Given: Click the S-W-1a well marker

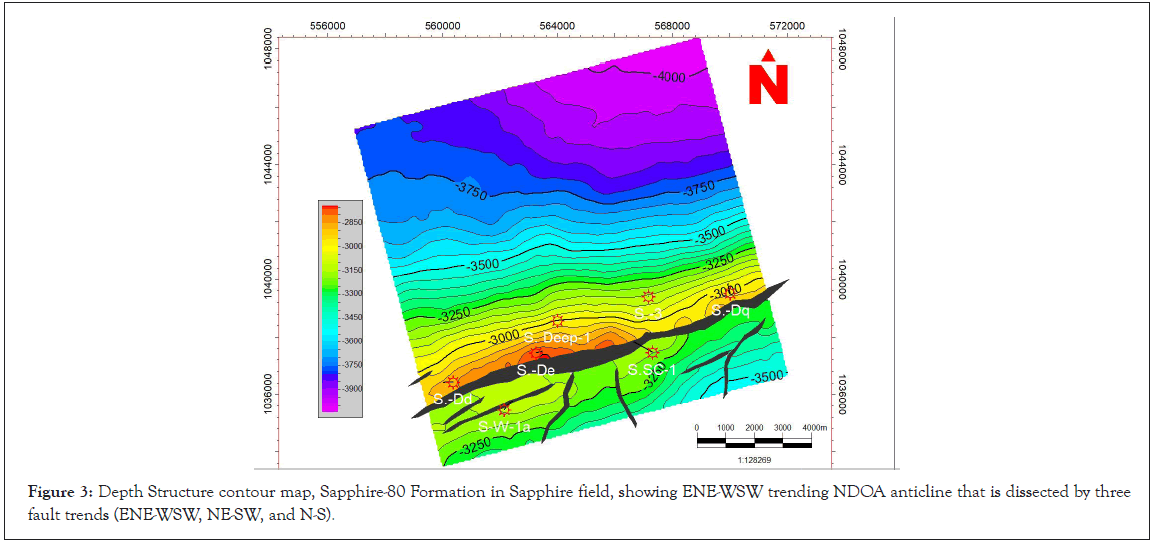Looking at the screenshot, I should coord(504,410).
